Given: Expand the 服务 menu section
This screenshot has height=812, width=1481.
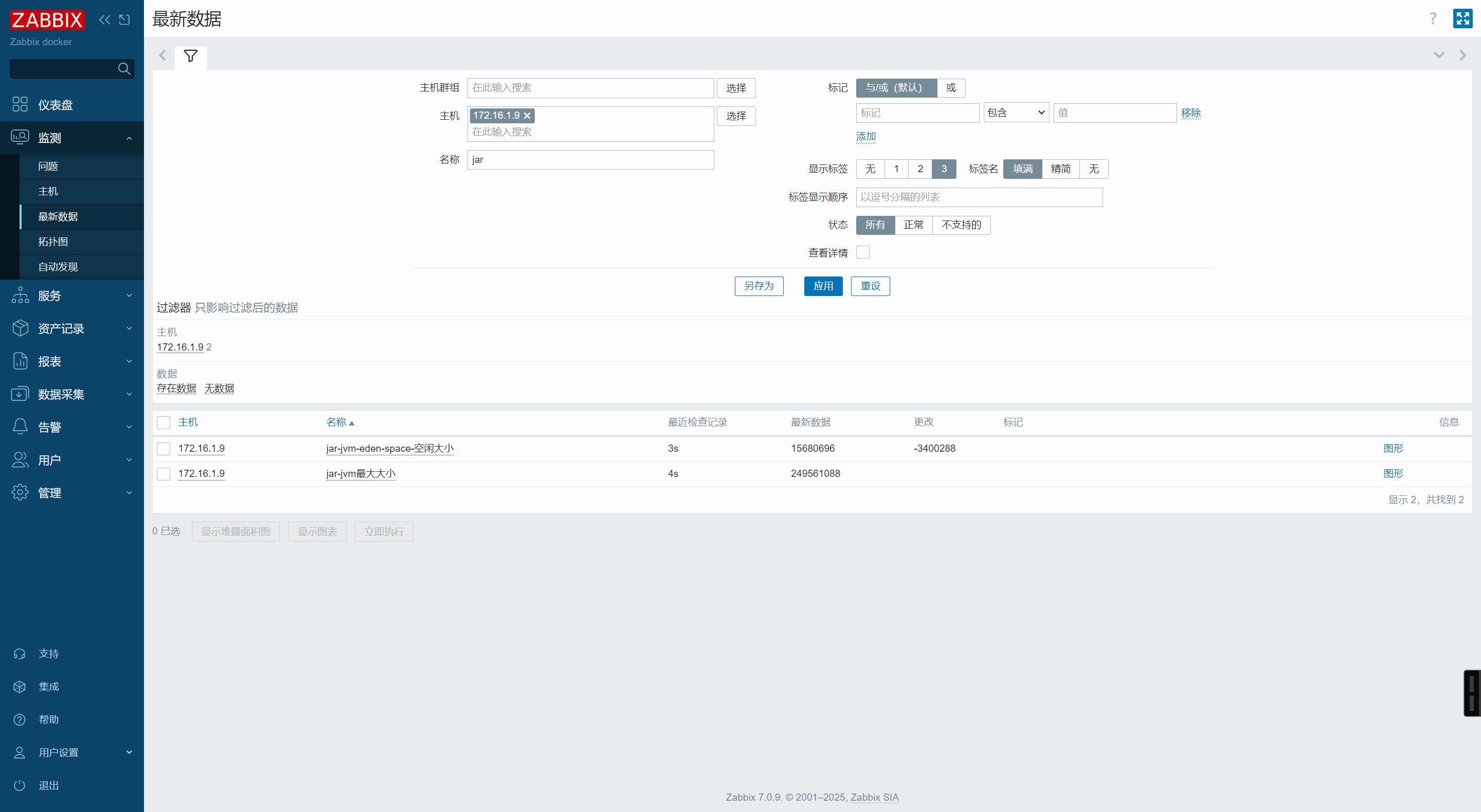Looking at the screenshot, I should (130, 296).
